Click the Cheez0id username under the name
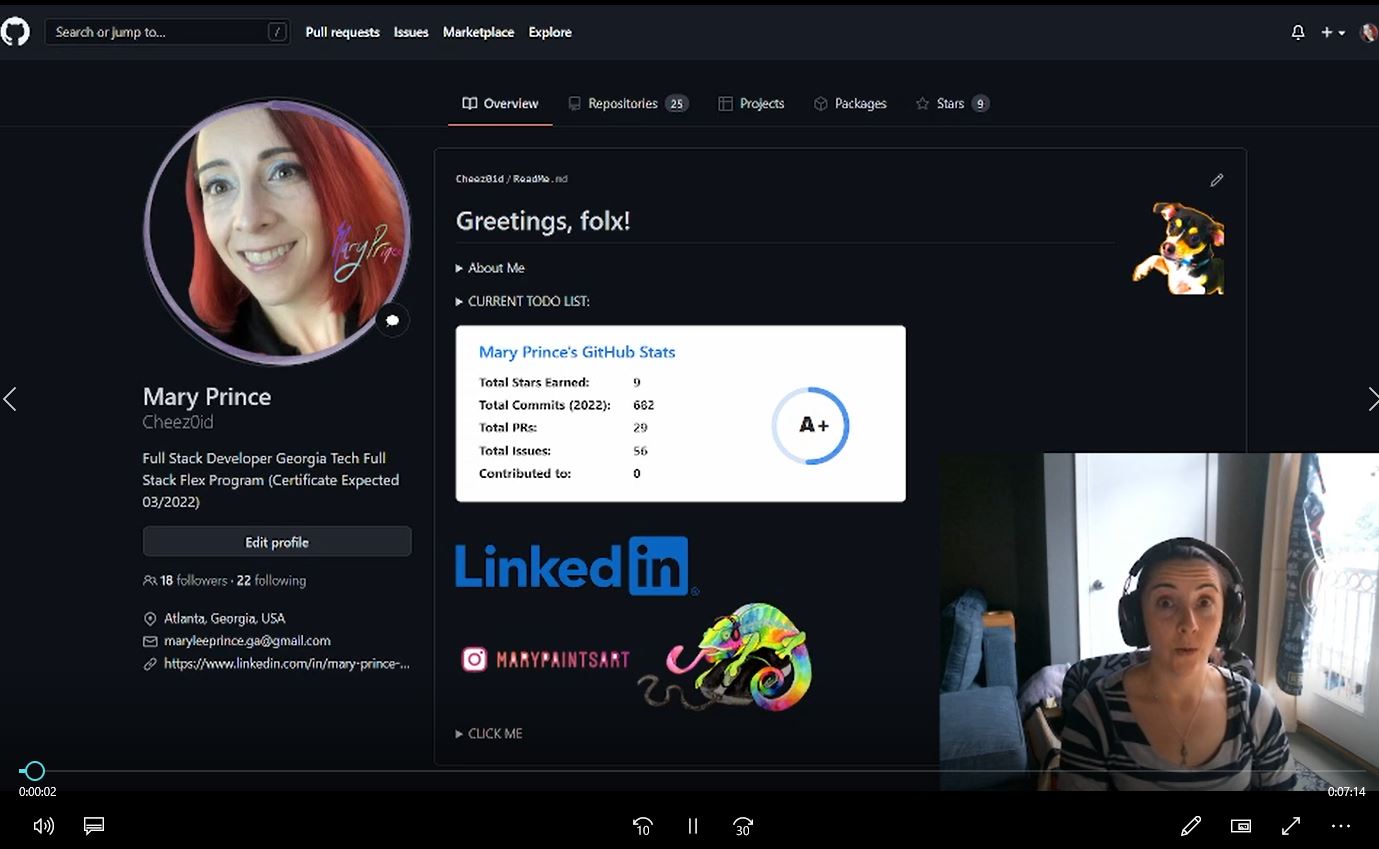1379x849 pixels. coord(178,422)
